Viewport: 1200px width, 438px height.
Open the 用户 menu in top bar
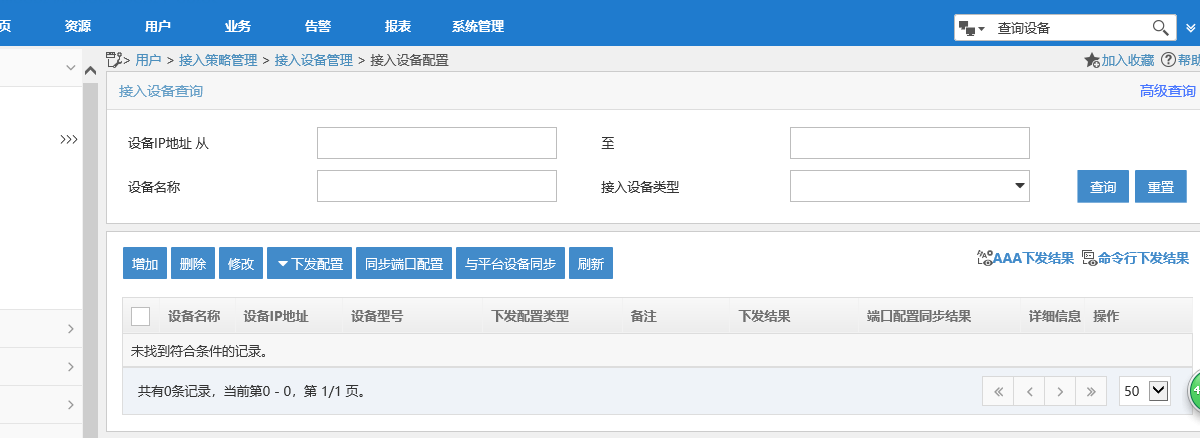pos(158,27)
